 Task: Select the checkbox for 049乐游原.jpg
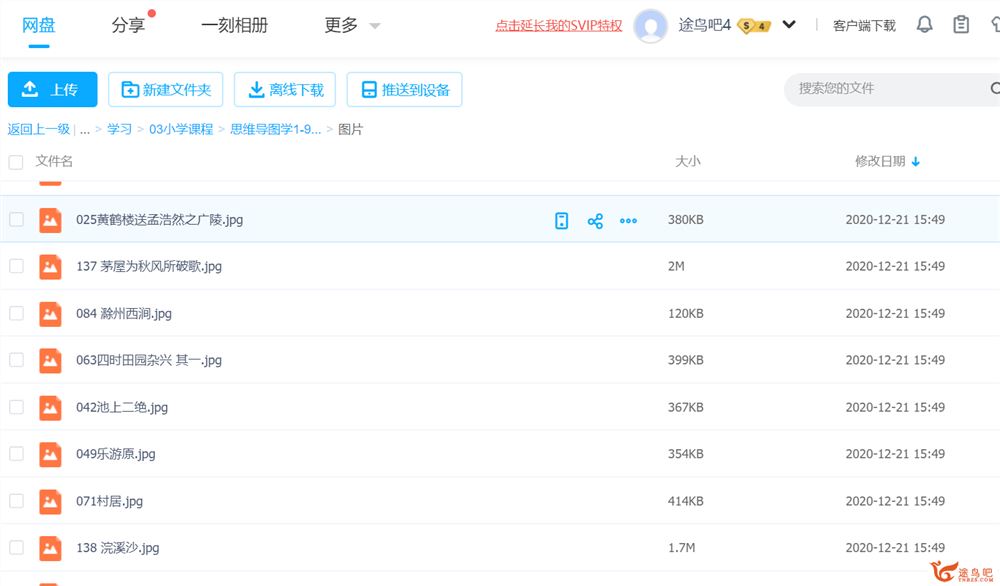click(16, 454)
